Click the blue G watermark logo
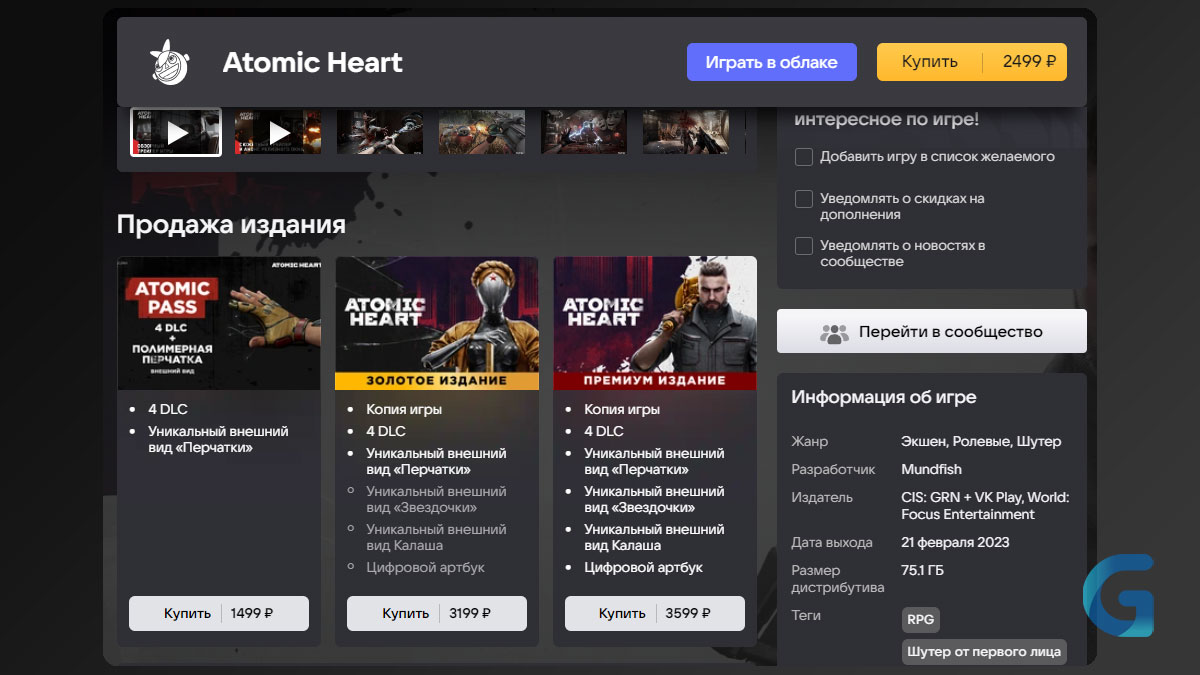The height and width of the screenshot is (675, 1200). pos(1118,595)
